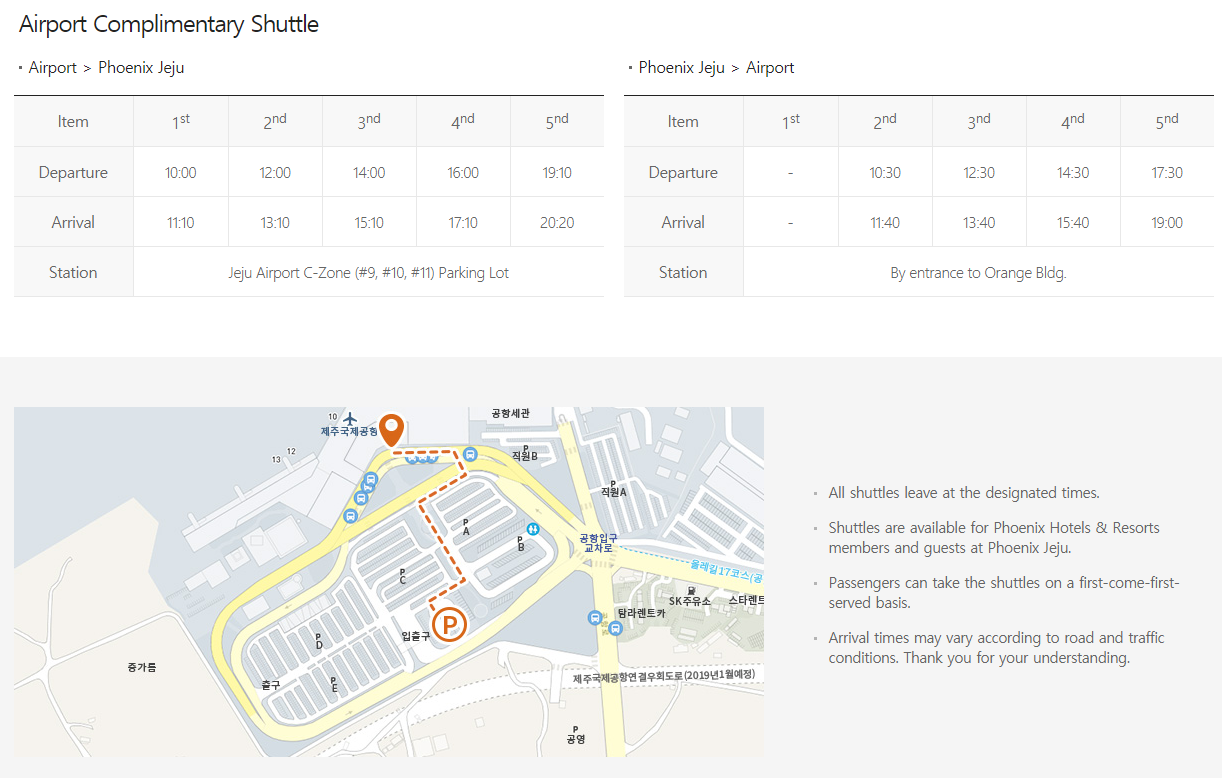1222x778 pixels.
Task: Click the 19:00 arrival time cell
Action: tap(1167, 223)
